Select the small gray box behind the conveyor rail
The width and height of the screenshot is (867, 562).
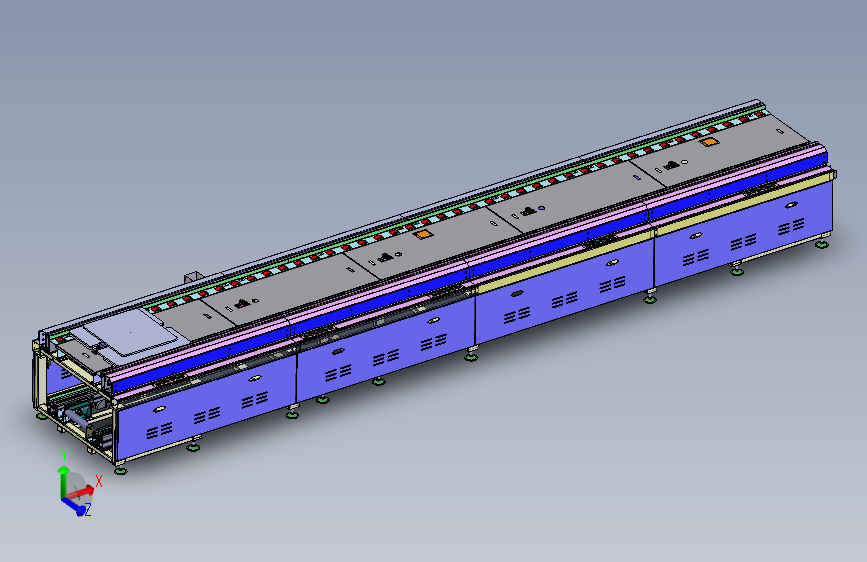tap(194, 277)
